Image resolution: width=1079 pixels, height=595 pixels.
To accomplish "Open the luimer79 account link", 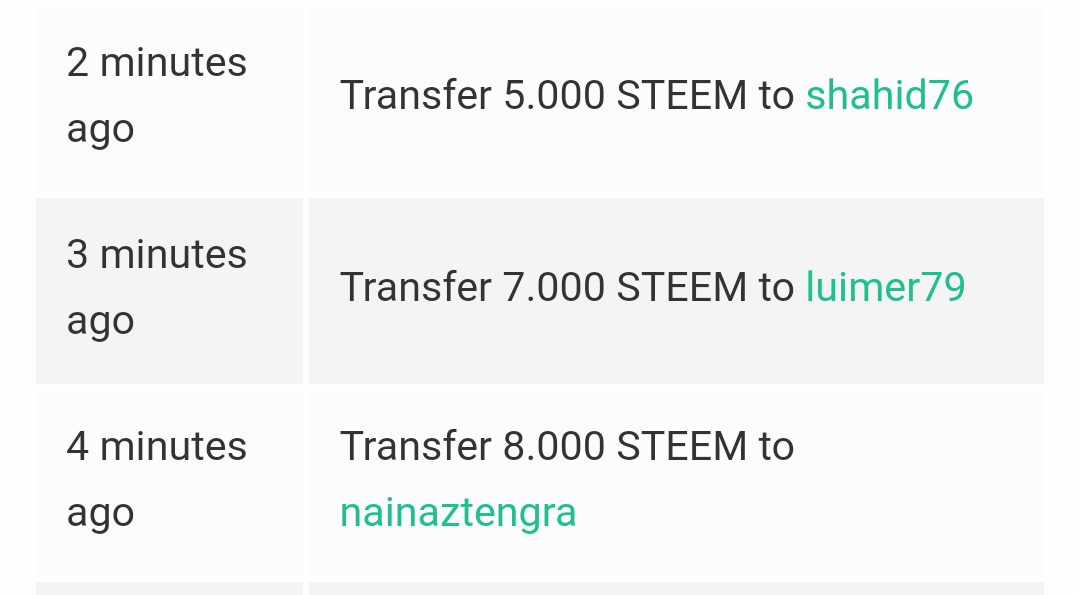I will tap(885, 288).
